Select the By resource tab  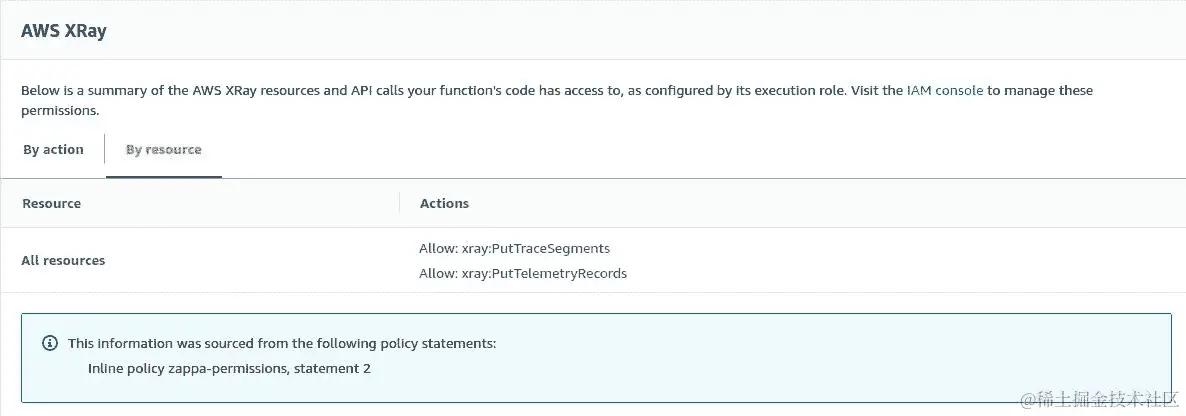pyautogui.click(x=163, y=150)
